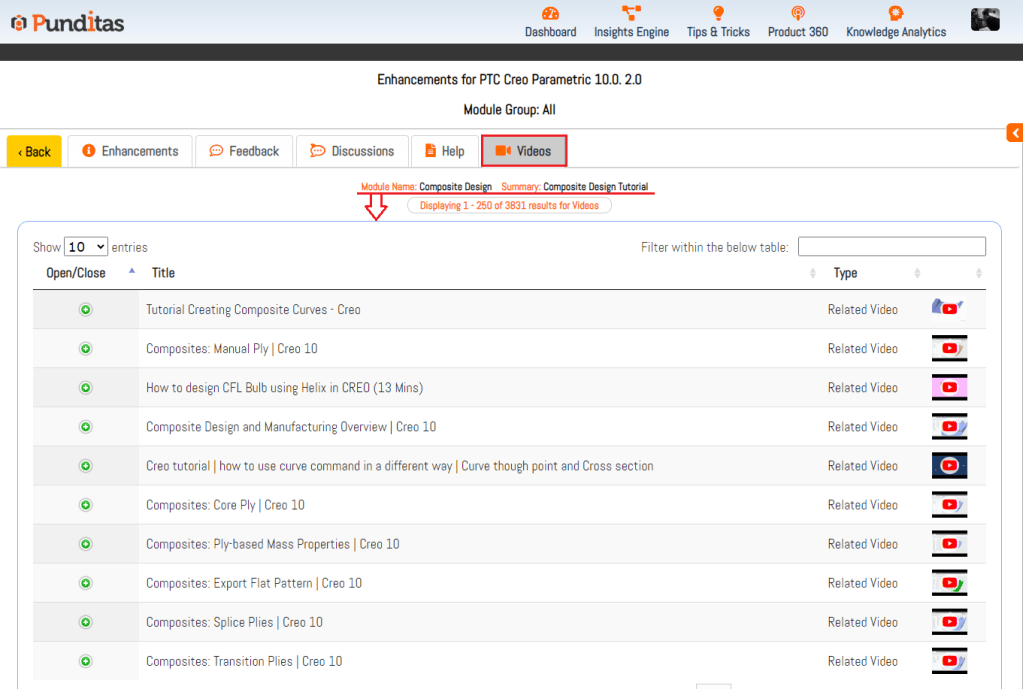Open Insights Engine from top navigation
This screenshot has height=689, width=1023.
(x=631, y=14)
